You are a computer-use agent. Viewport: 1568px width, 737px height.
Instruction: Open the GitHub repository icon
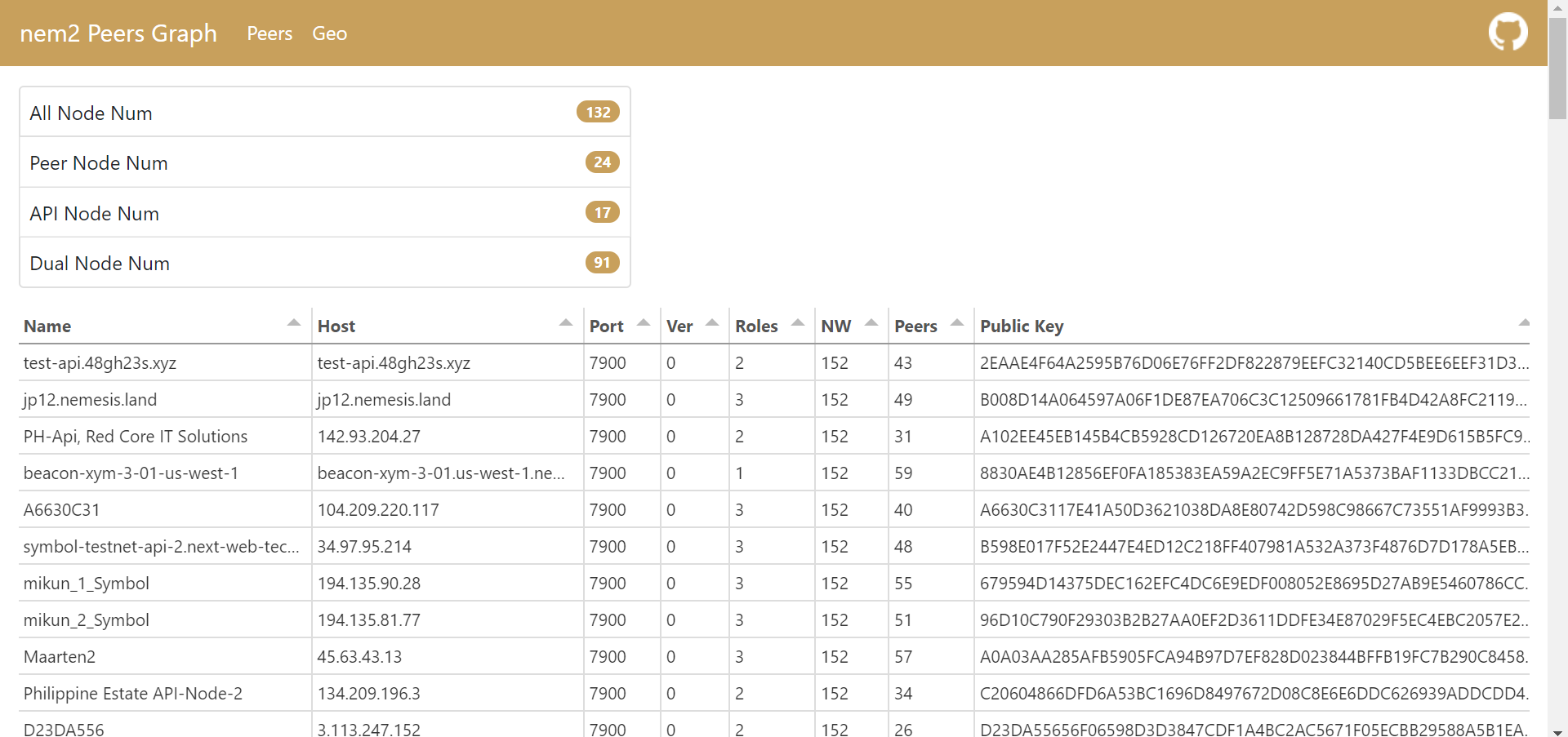(1508, 33)
